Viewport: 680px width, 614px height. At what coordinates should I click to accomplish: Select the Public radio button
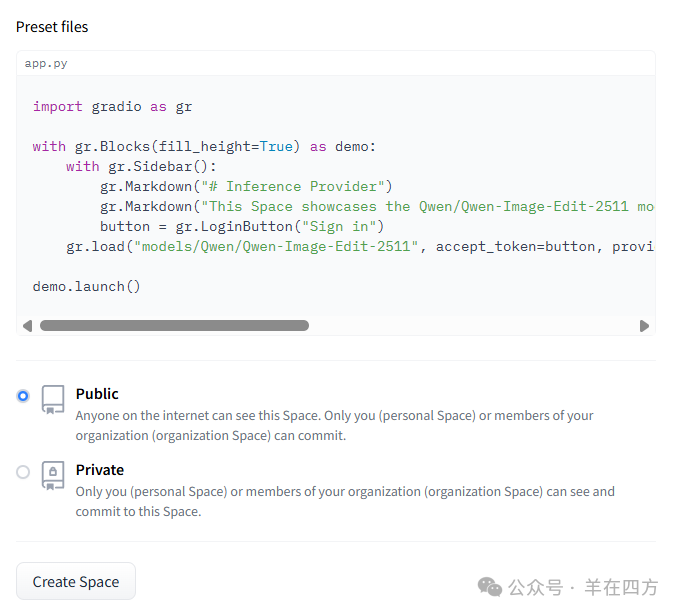coord(23,396)
